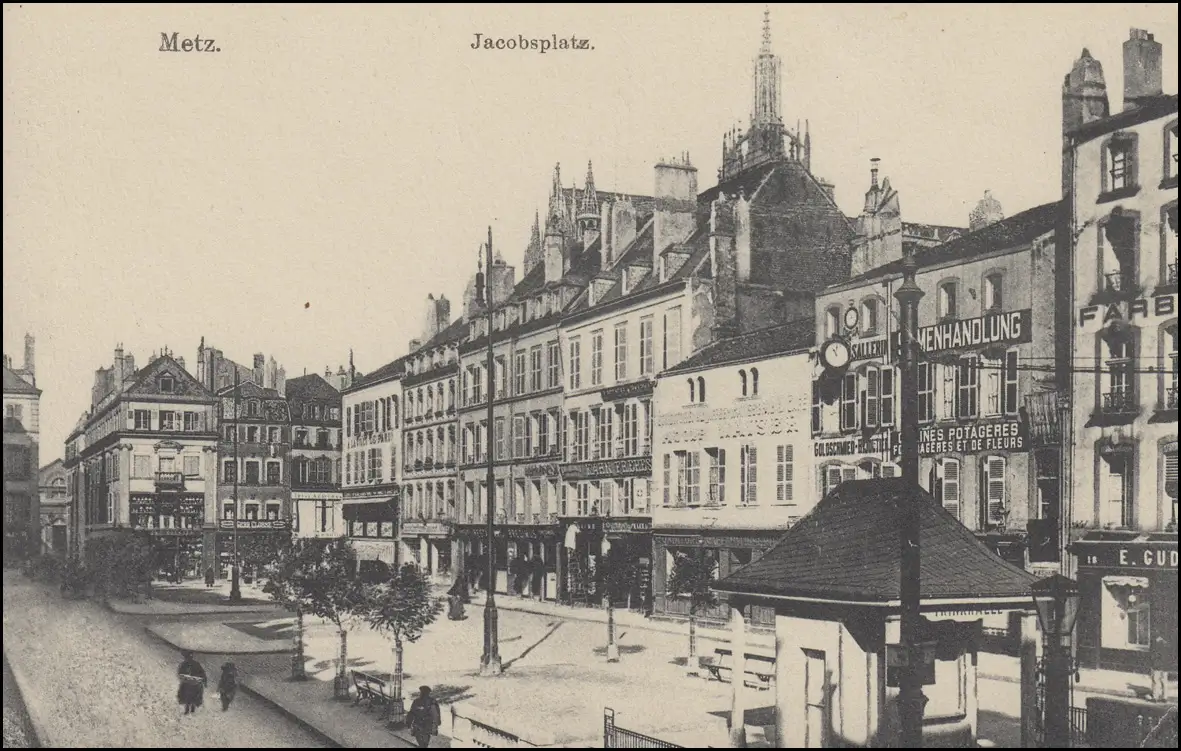Click the 'GRAINES POTAGERES' shop sign
Image resolution: width=1181 pixels, height=751 pixels.
pos(968,437)
